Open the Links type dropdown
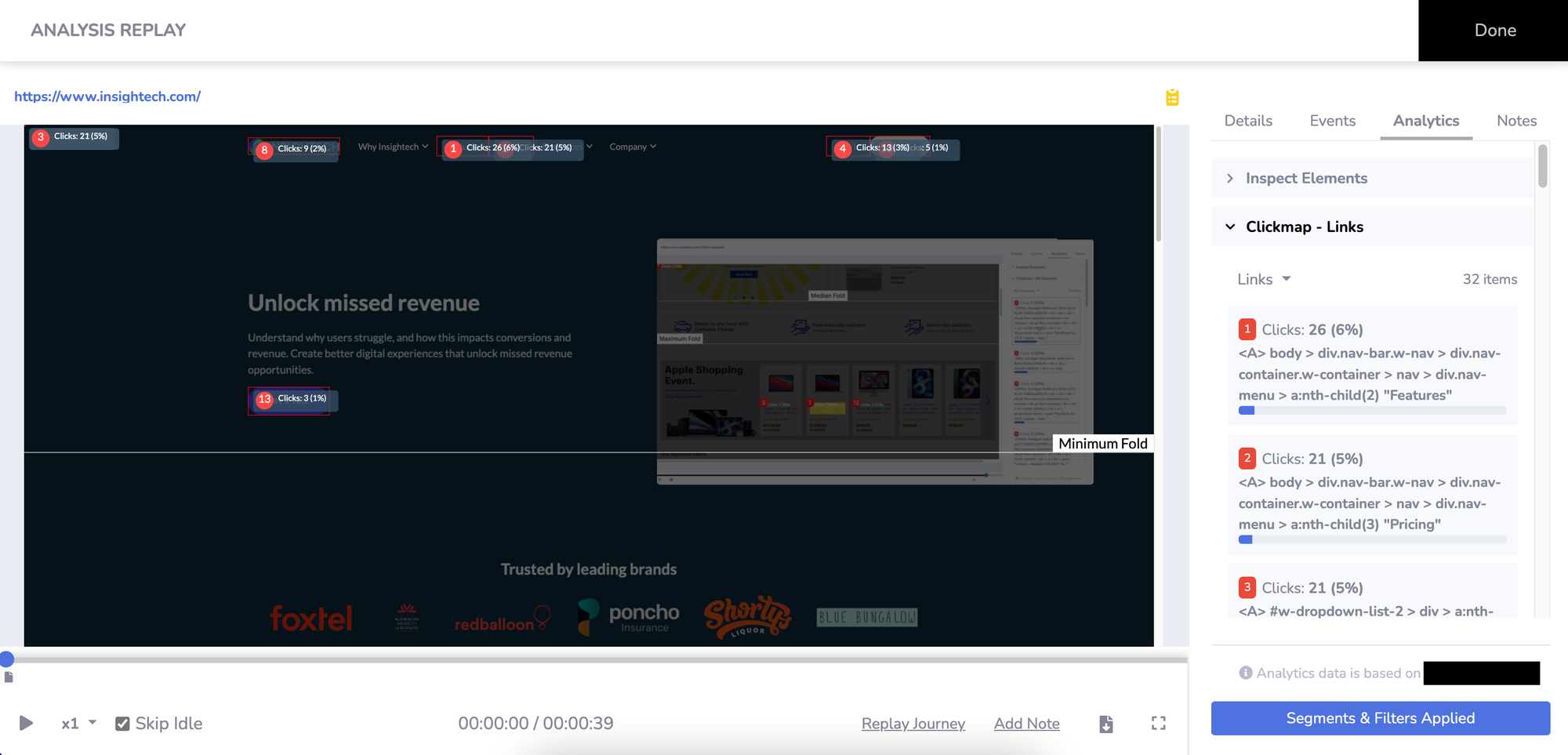Image resolution: width=1568 pixels, height=755 pixels. pyautogui.click(x=1264, y=279)
